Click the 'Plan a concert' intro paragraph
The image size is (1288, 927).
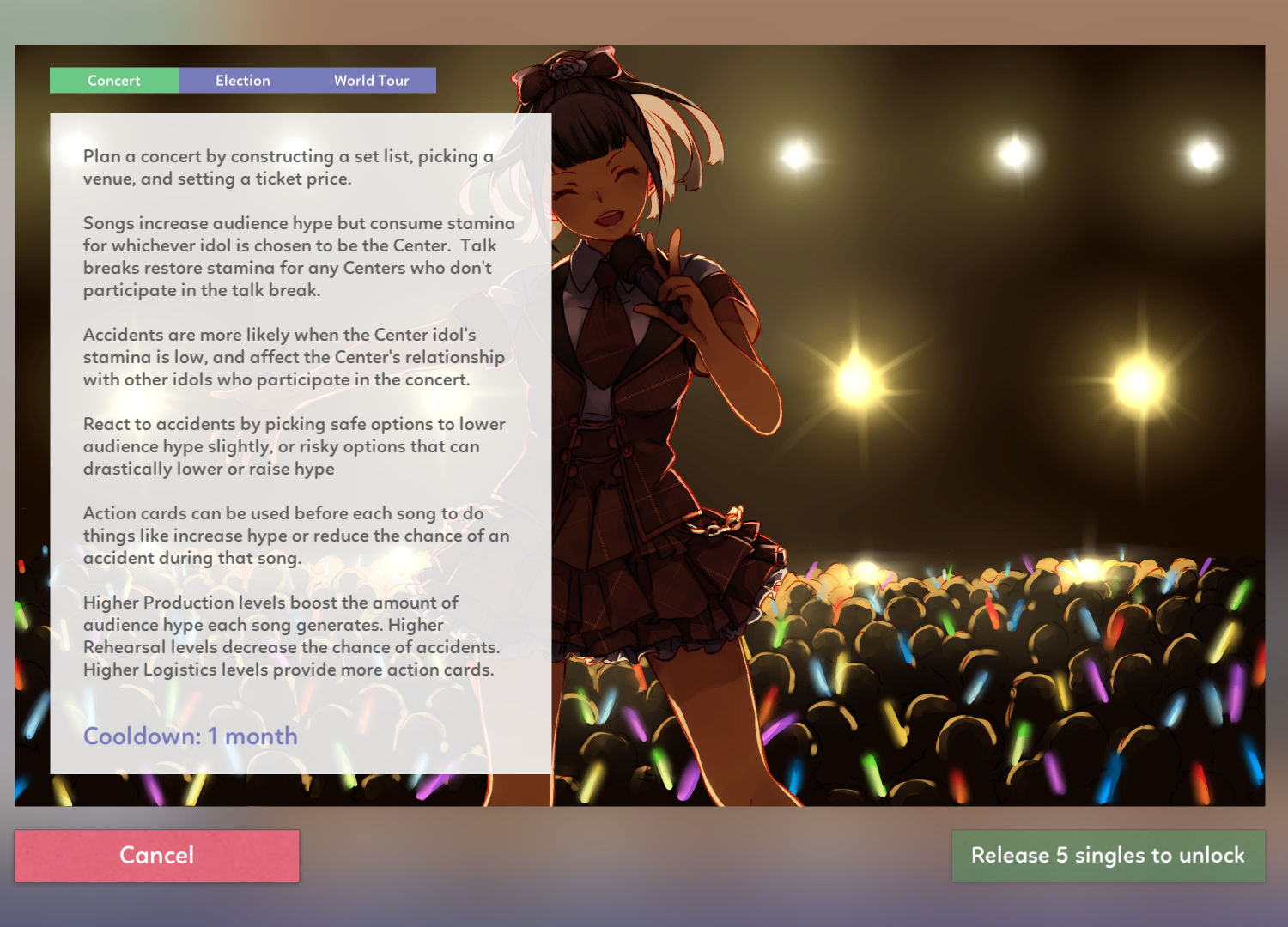click(x=289, y=167)
